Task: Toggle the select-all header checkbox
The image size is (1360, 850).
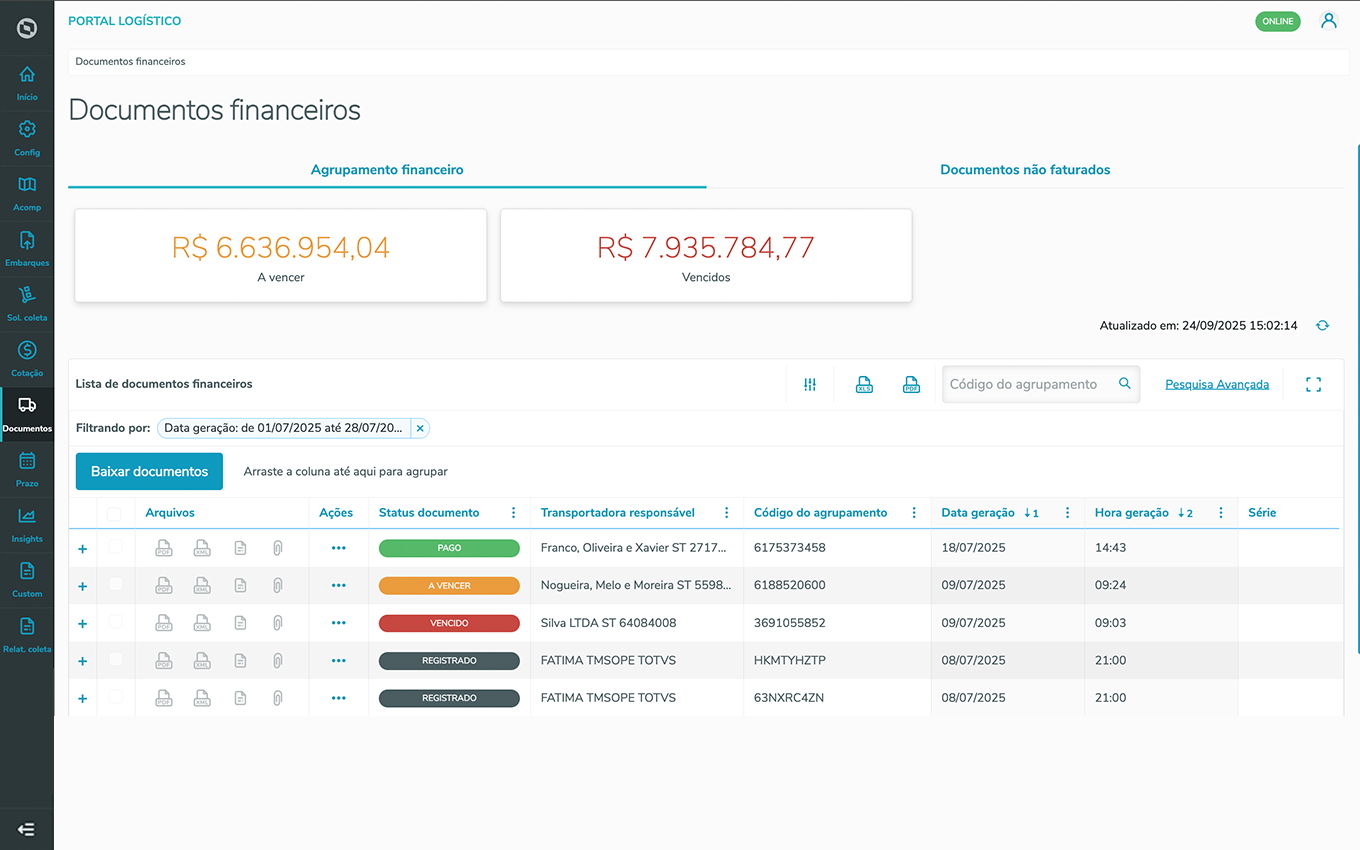Action: (x=114, y=514)
